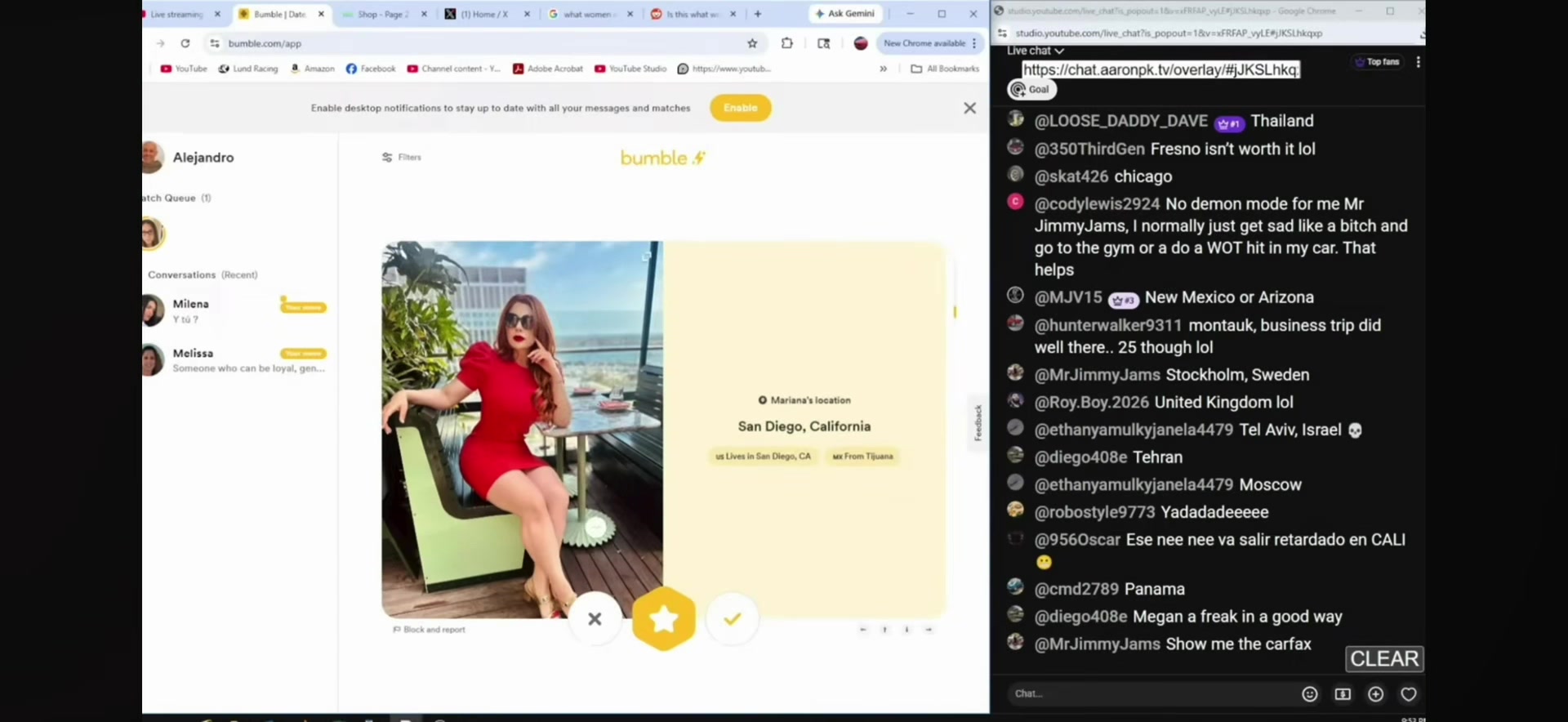Open live chat three-dot options menu

point(1418,62)
